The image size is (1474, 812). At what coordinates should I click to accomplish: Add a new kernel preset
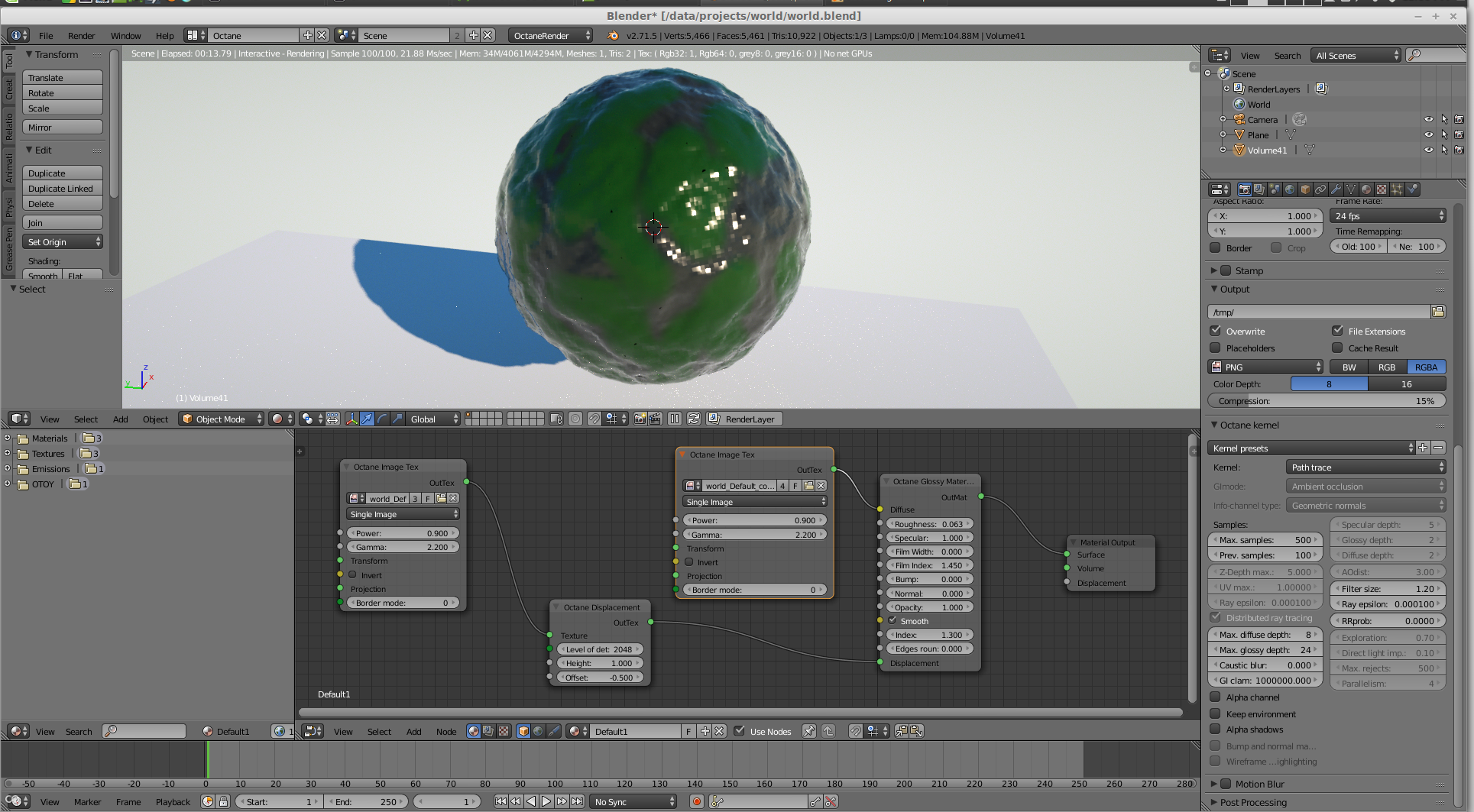pos(1423,448)
